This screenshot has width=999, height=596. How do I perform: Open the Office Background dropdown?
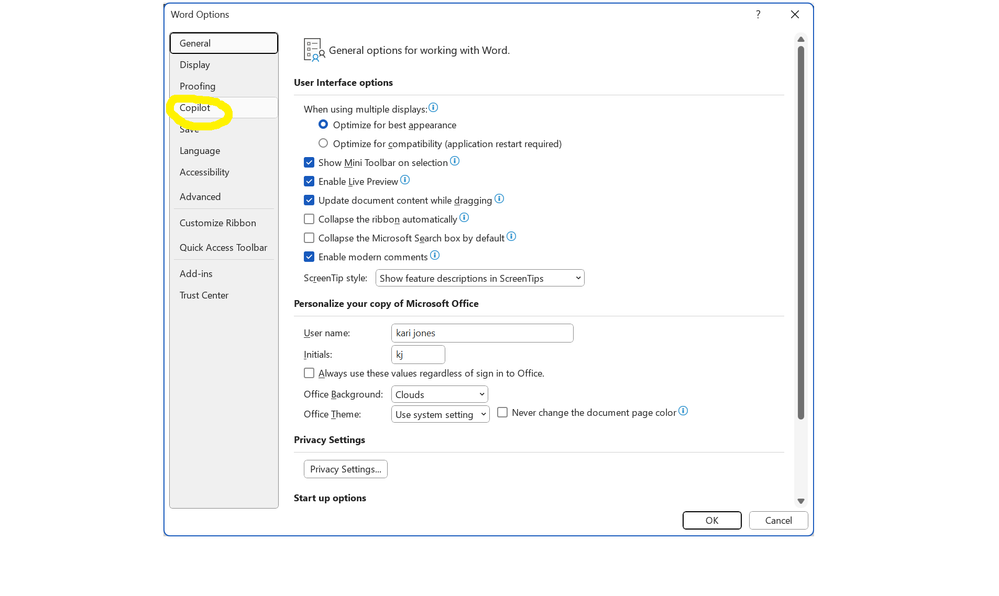(x=440, y=394)
